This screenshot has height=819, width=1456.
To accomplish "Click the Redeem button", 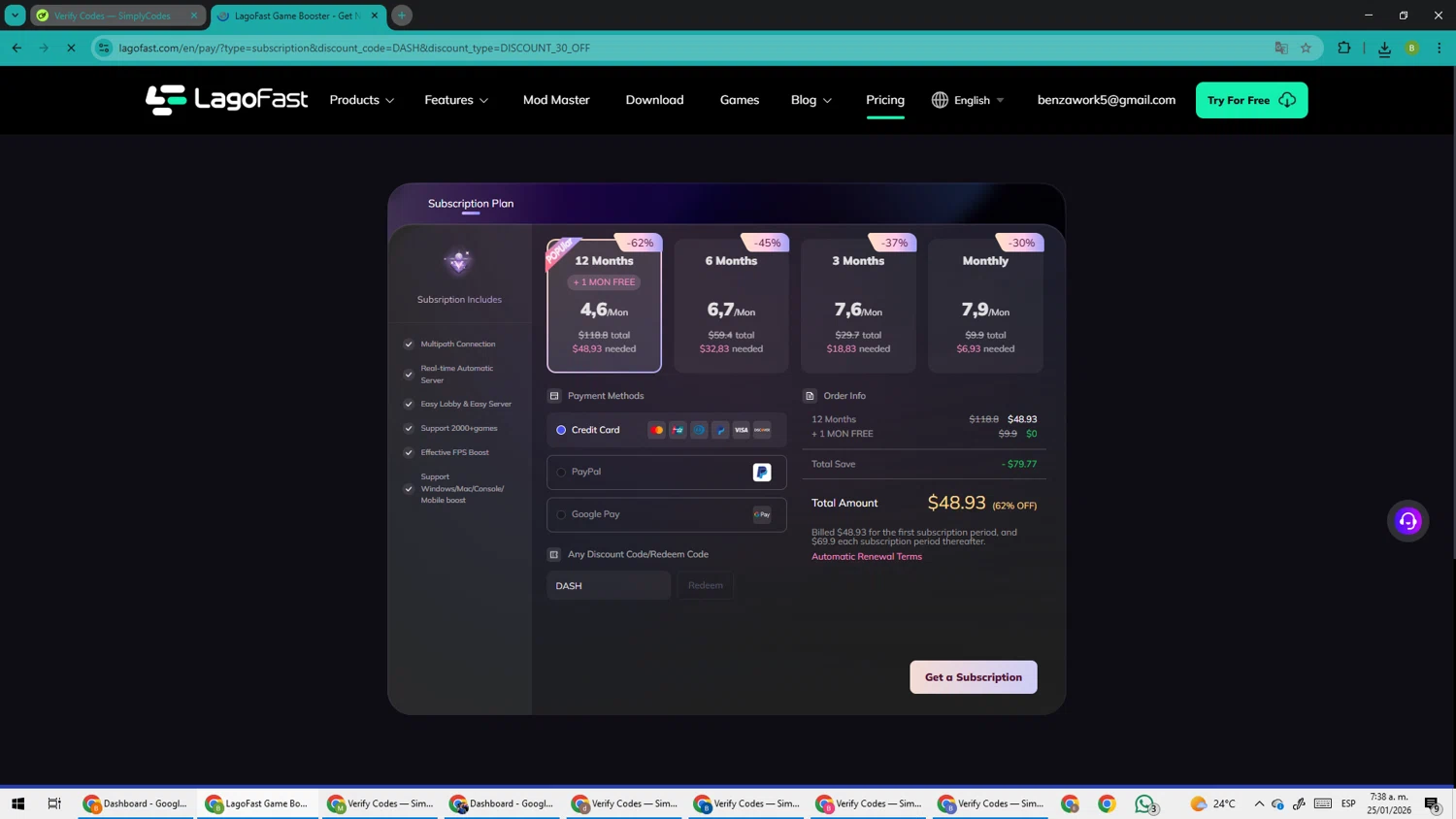I will click(x=706, y=585).
